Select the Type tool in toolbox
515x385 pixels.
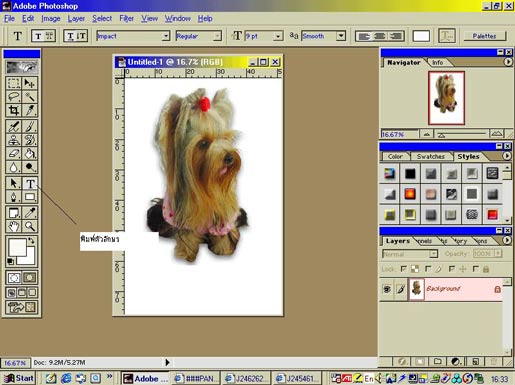[30, 183]
